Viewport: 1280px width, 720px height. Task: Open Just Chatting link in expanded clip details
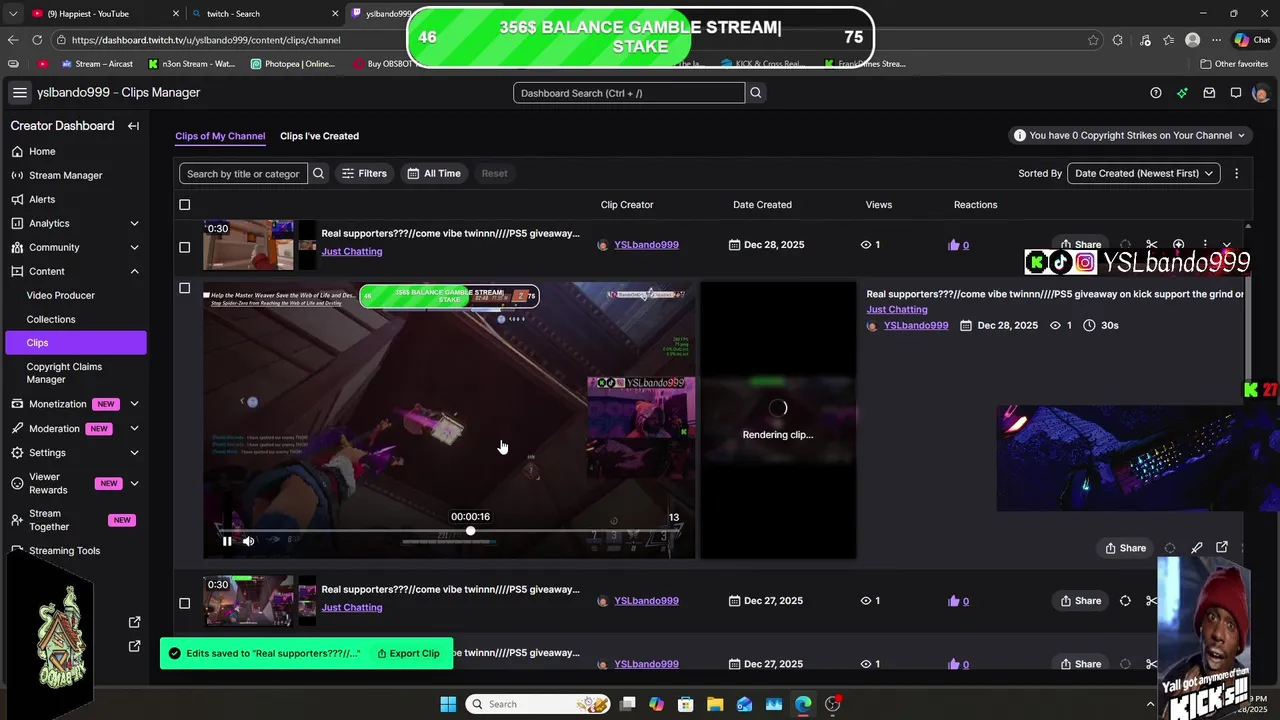point(897,309)
